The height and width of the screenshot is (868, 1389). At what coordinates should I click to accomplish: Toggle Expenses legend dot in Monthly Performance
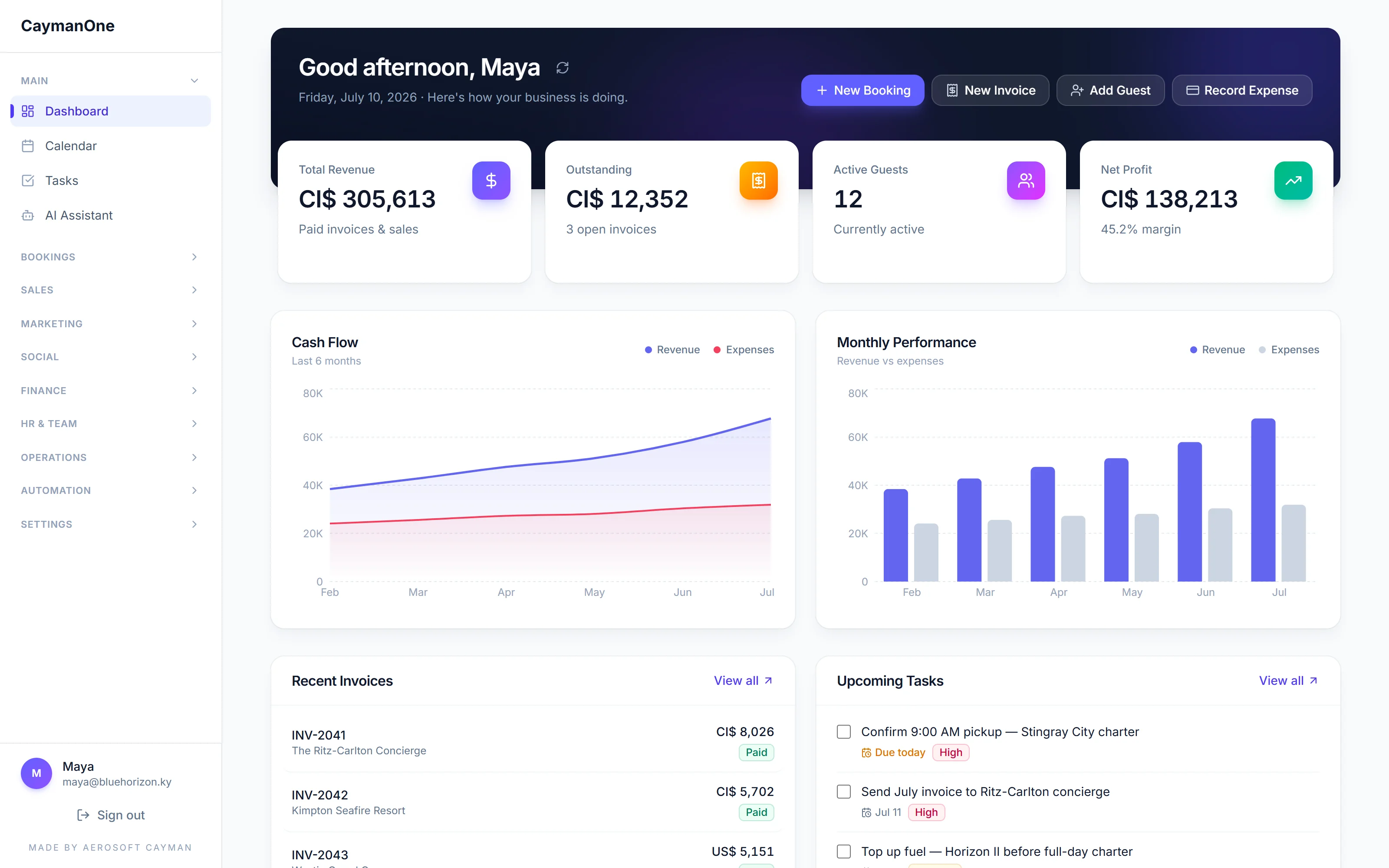[x=1262, y=350]
